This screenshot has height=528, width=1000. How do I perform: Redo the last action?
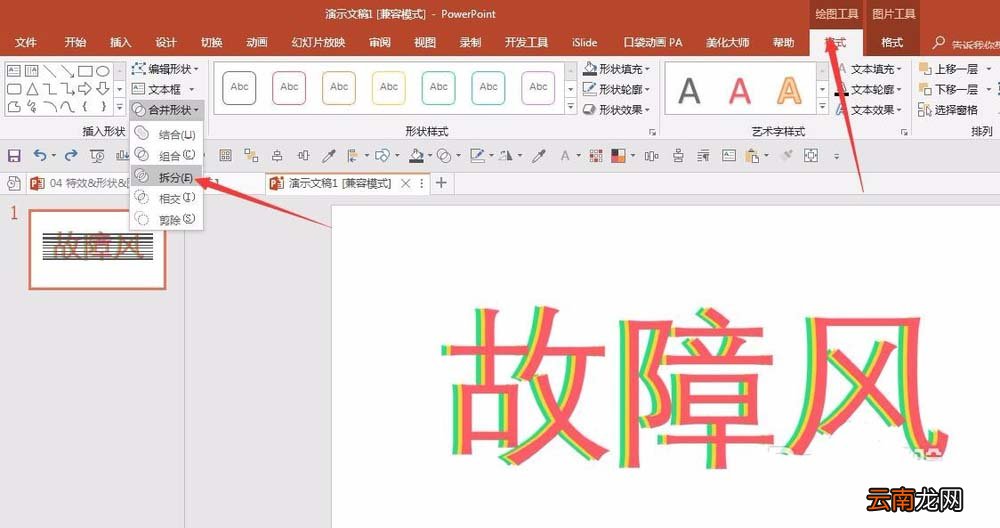[x=71, y=156]
